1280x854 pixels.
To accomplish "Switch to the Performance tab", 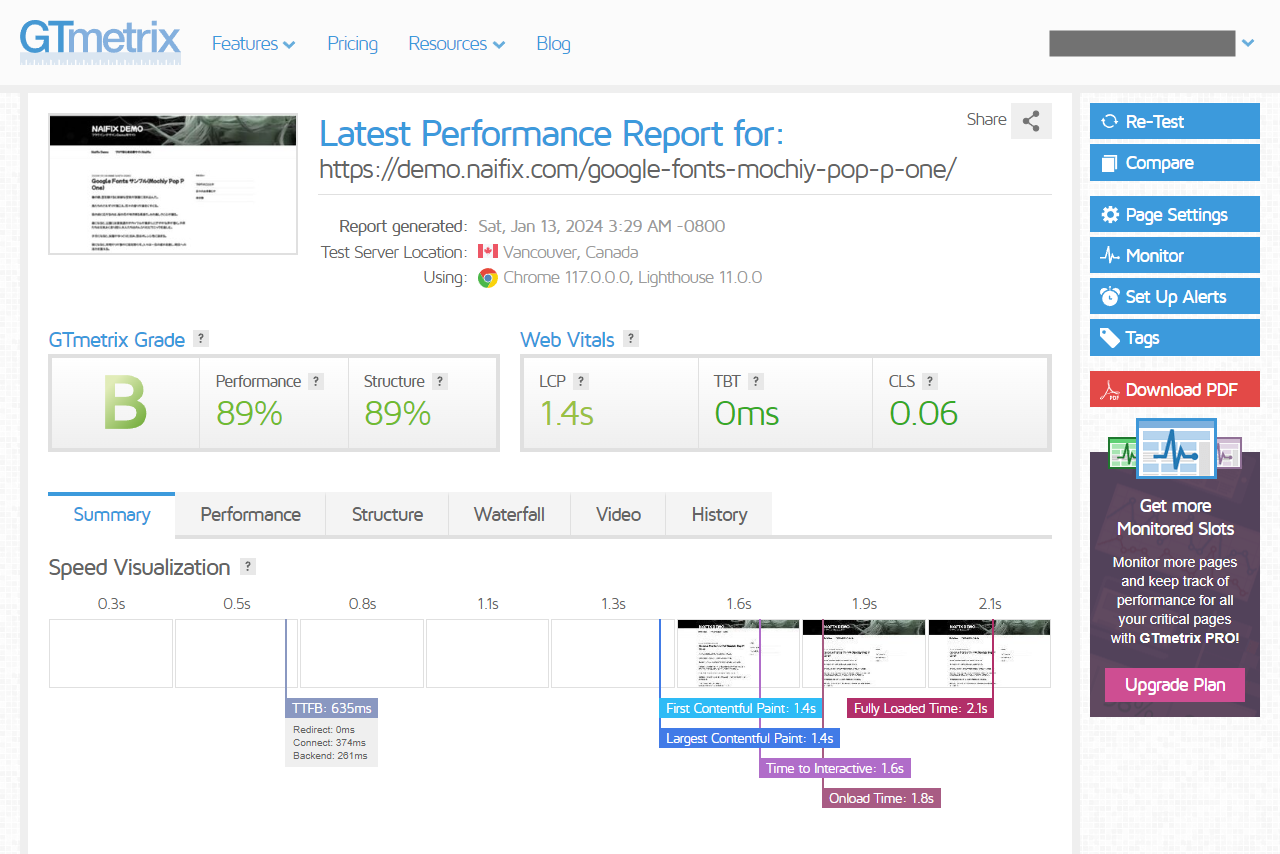I will [251, 515].
